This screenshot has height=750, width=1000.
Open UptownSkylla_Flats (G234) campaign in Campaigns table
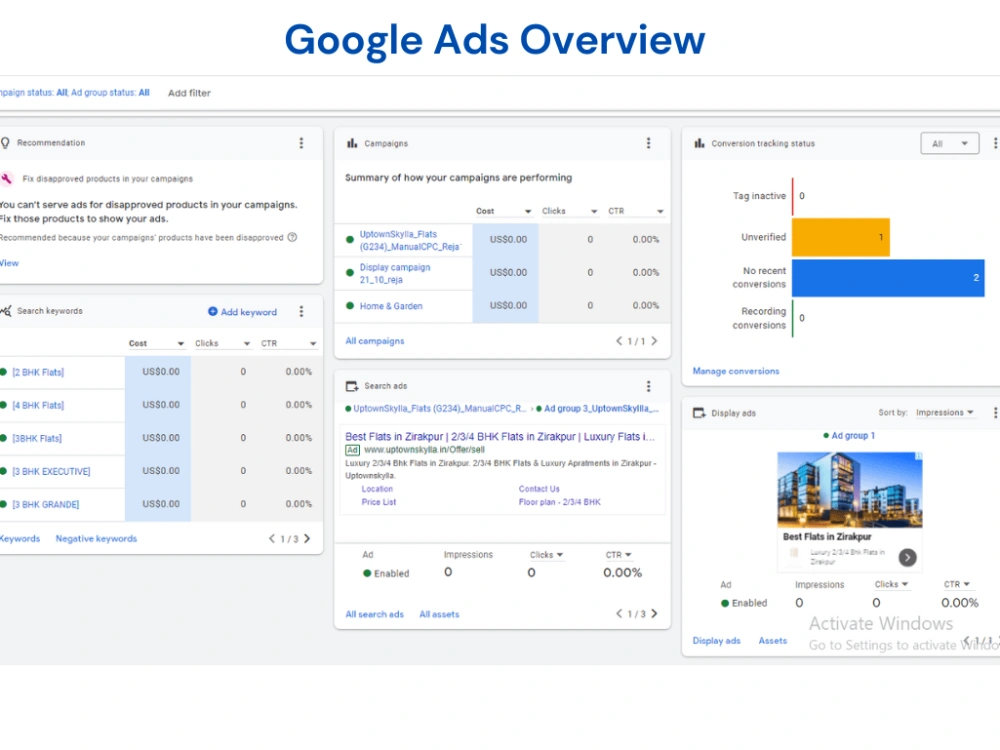(410, 240)
